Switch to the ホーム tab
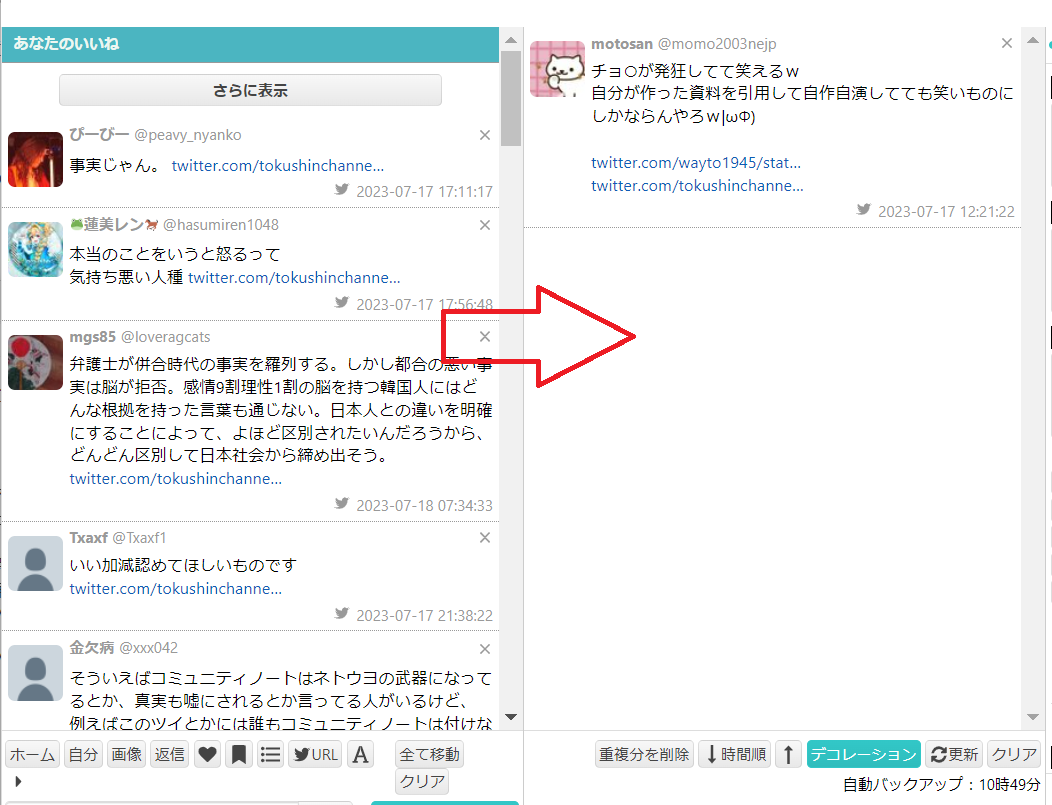1052x805 pixels. click(x=32, y=754)
